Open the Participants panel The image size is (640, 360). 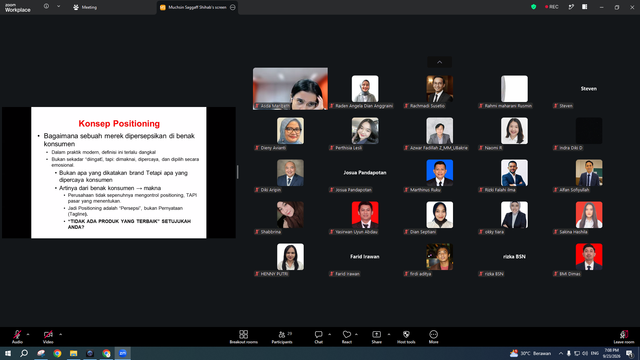point(282,337)
